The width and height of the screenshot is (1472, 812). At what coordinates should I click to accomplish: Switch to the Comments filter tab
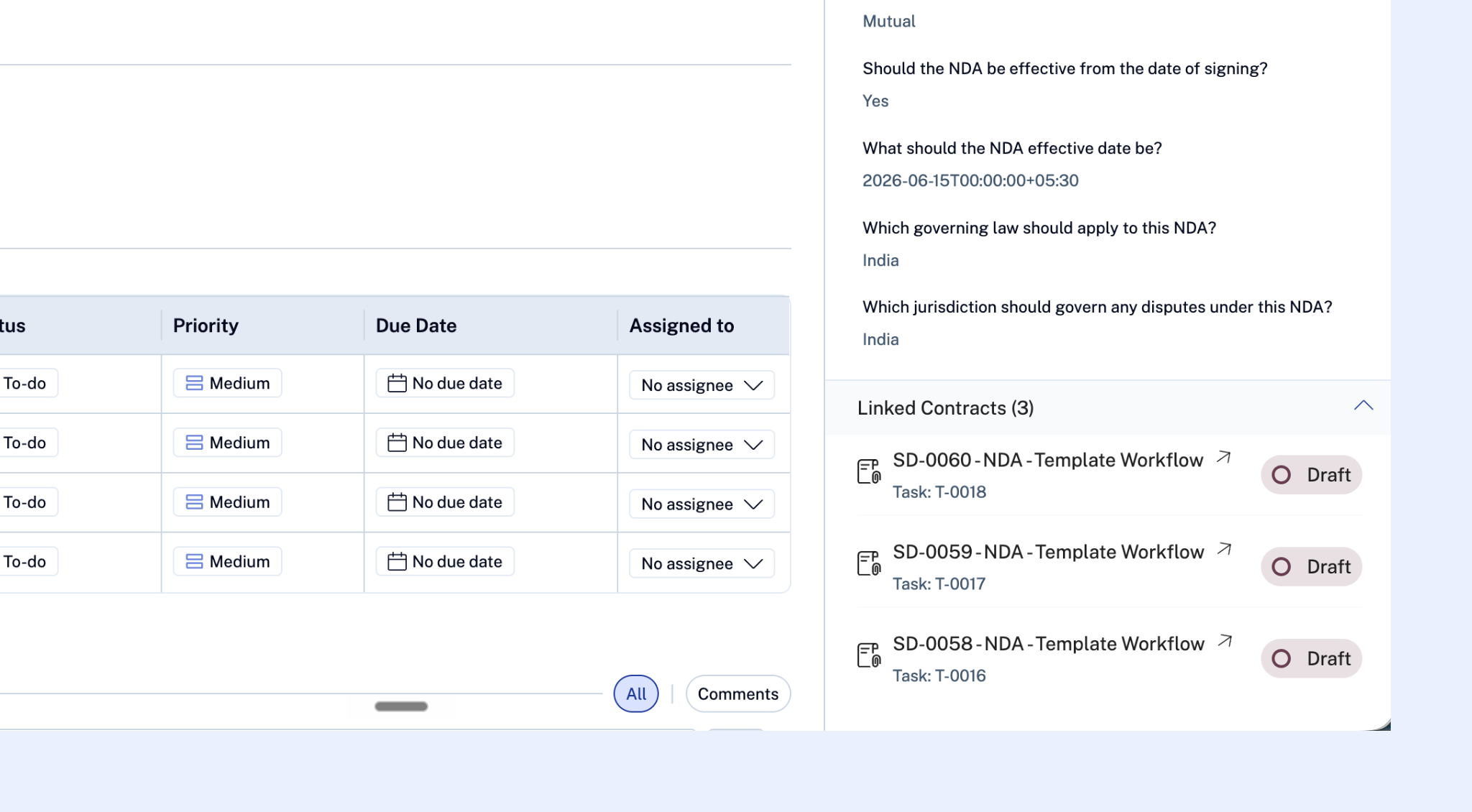(738, 694)
